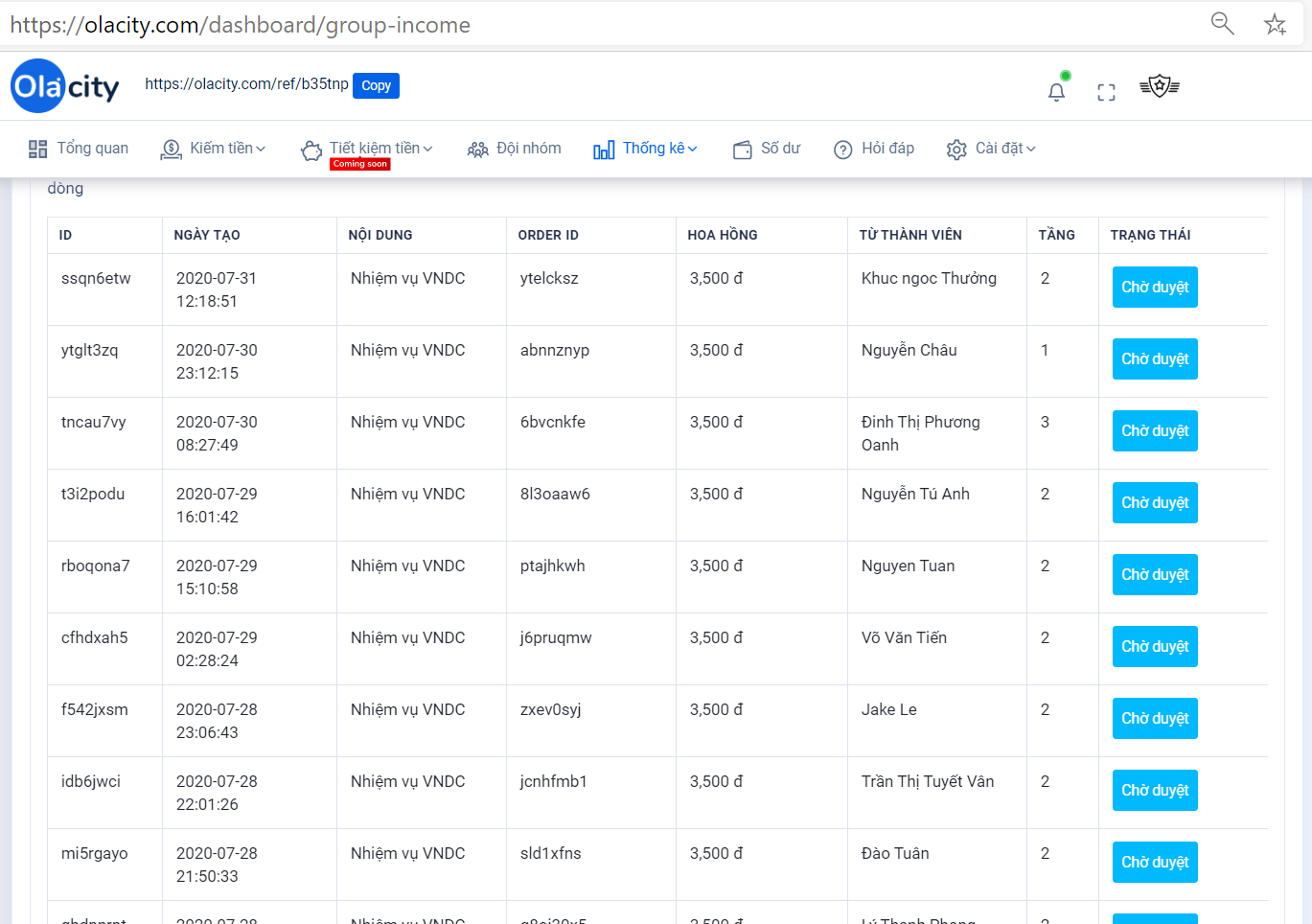Open the Thống kê menu label

(654, 149)
